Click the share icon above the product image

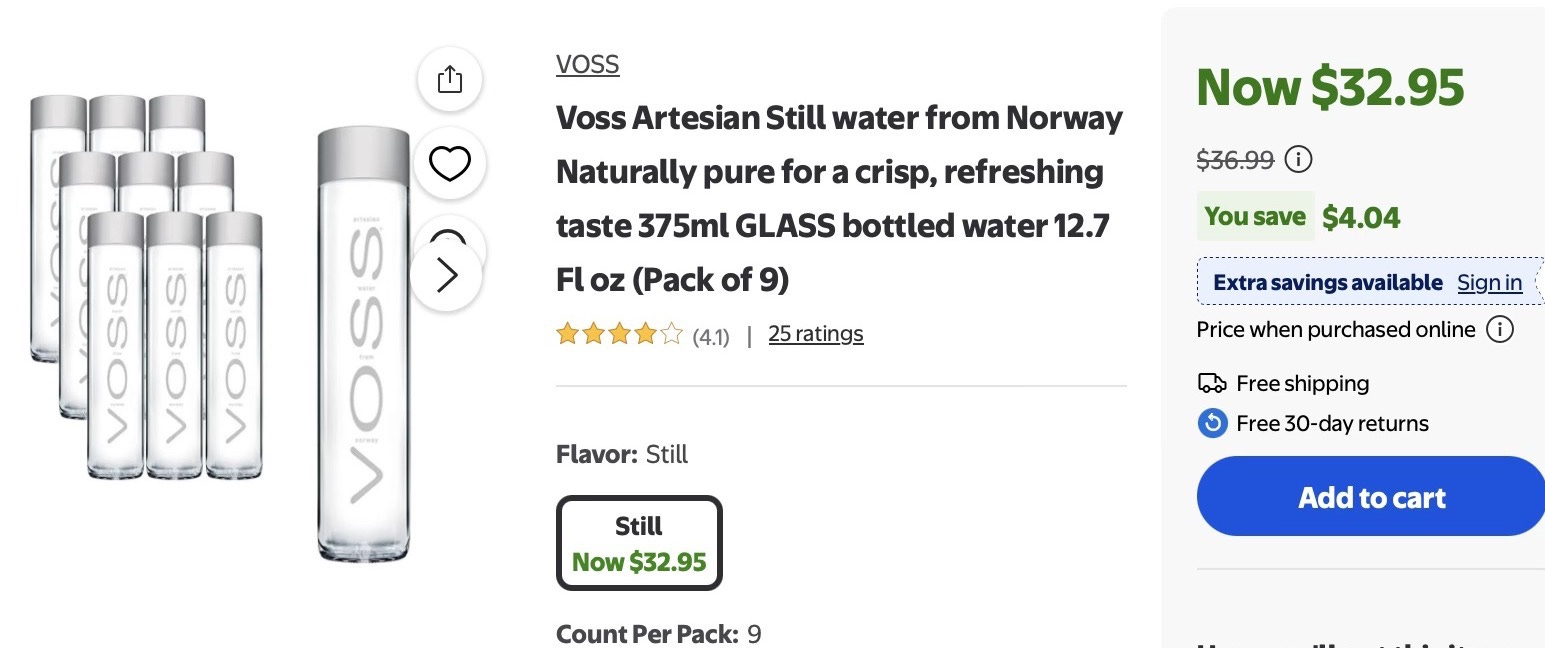(x=450, y=79)
